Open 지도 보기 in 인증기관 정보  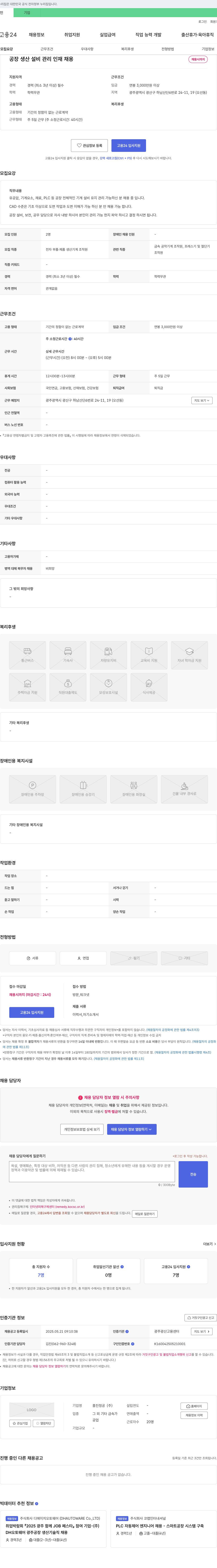pyautogui.click(x=202, y=1331)
